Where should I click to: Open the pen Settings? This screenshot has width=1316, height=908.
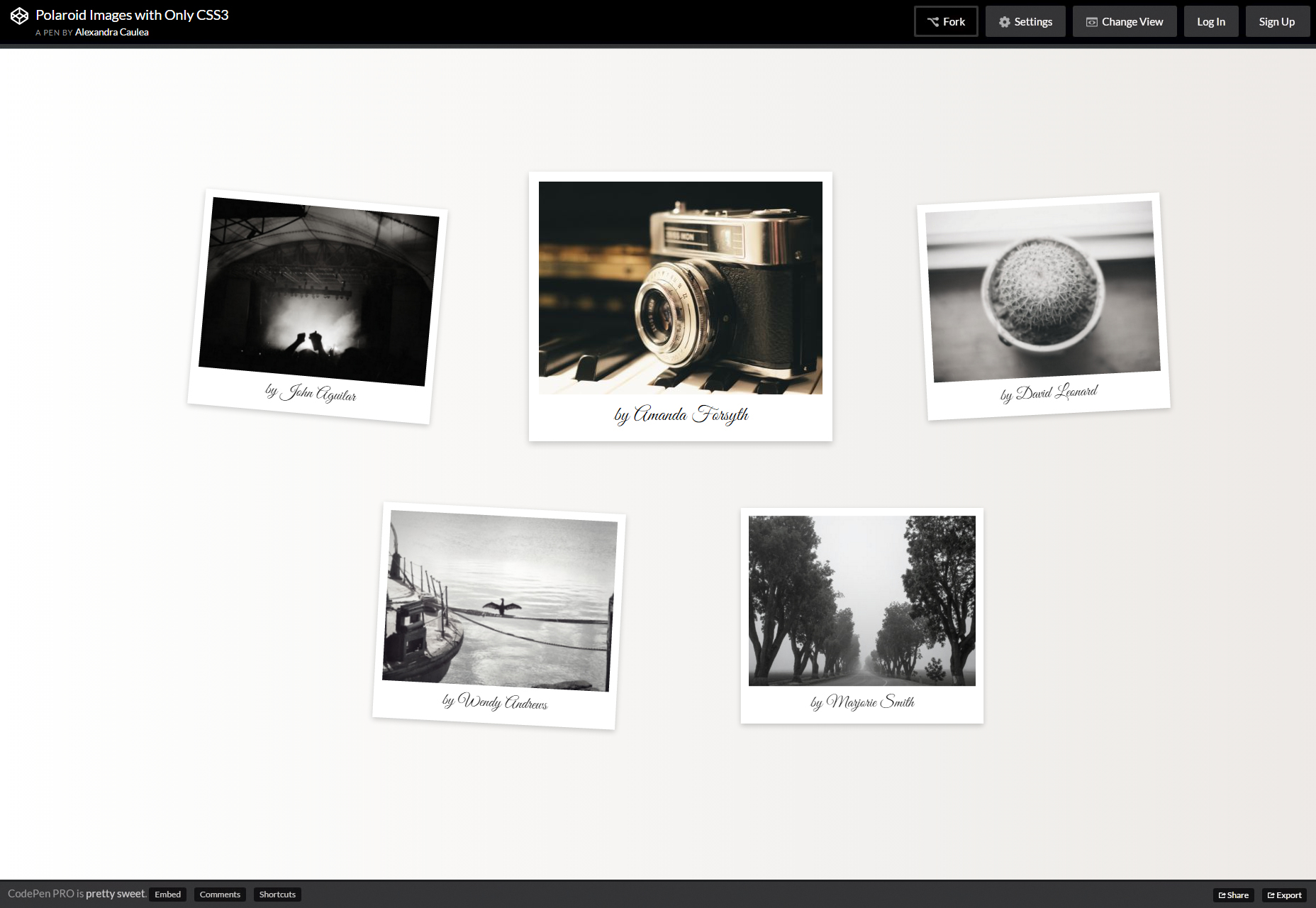[x=1025, y=21]
